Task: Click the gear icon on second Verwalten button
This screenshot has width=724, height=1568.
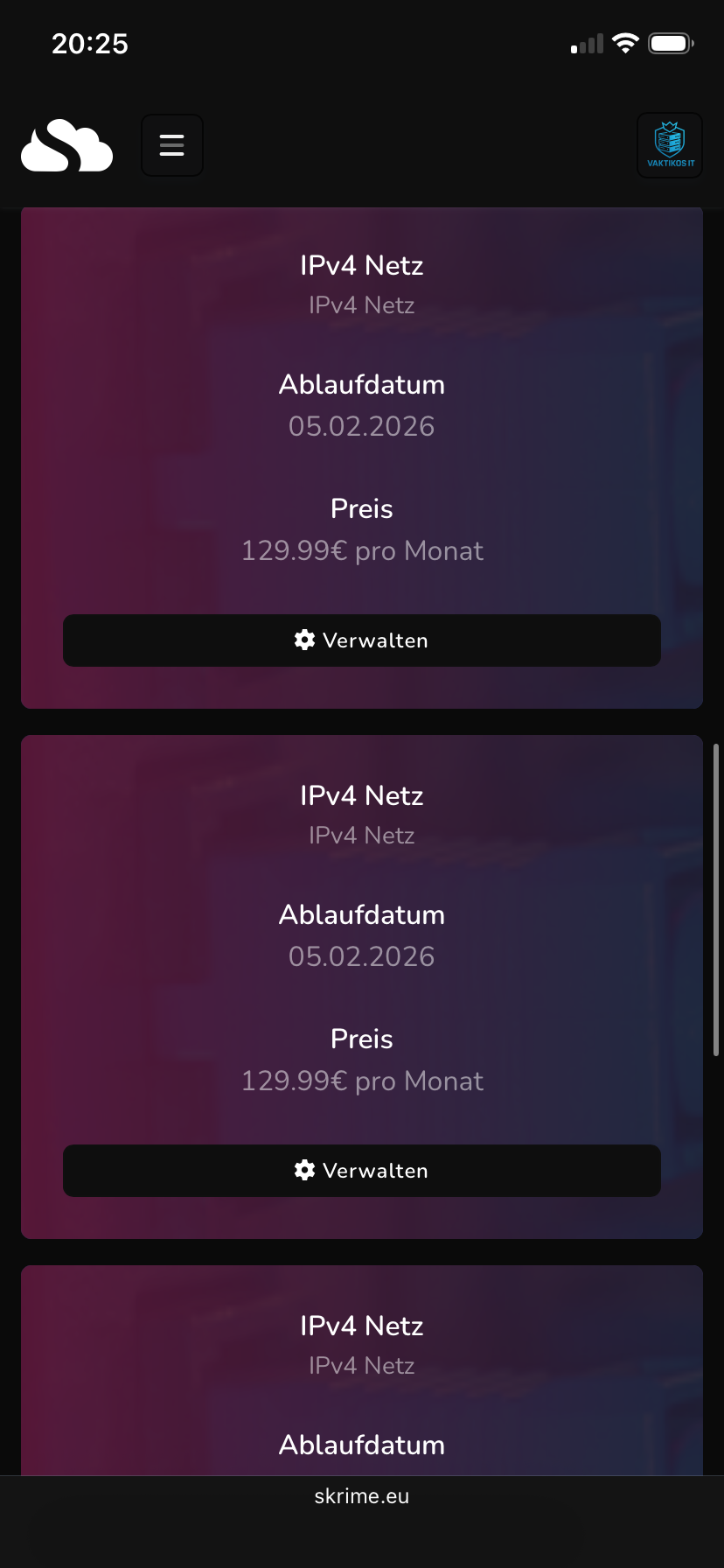Action: click(303, 1170)
